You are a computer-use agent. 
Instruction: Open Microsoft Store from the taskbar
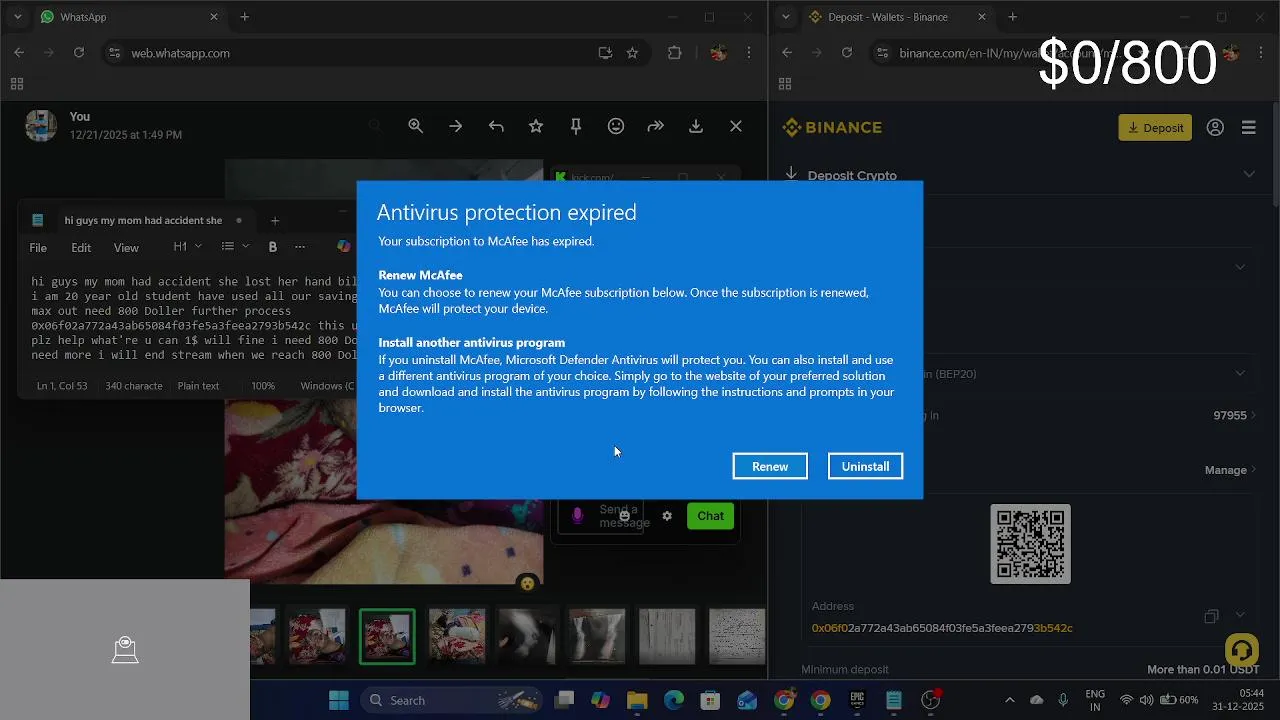710,700
